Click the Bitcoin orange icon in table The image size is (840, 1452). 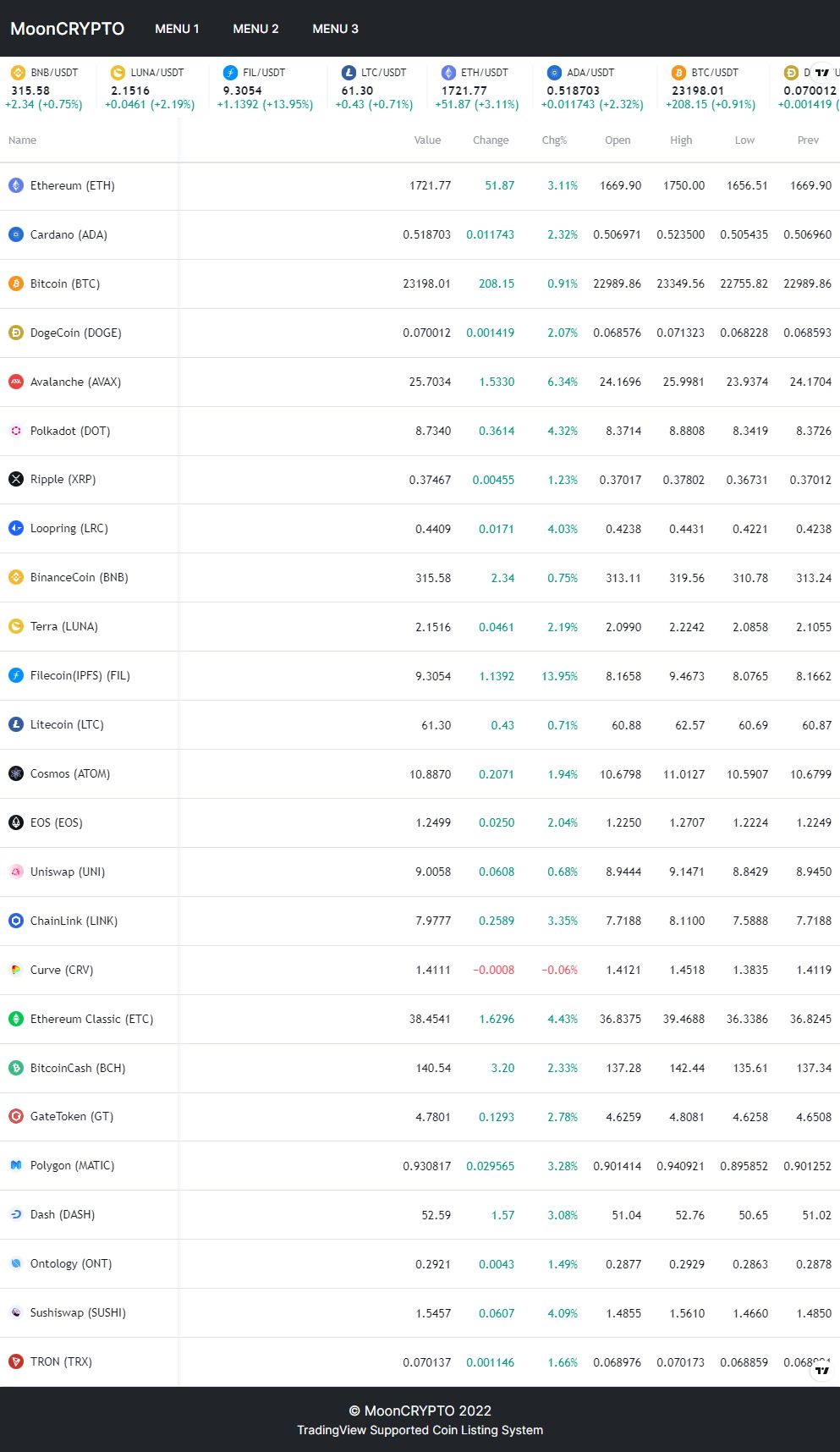coord(16,283)
